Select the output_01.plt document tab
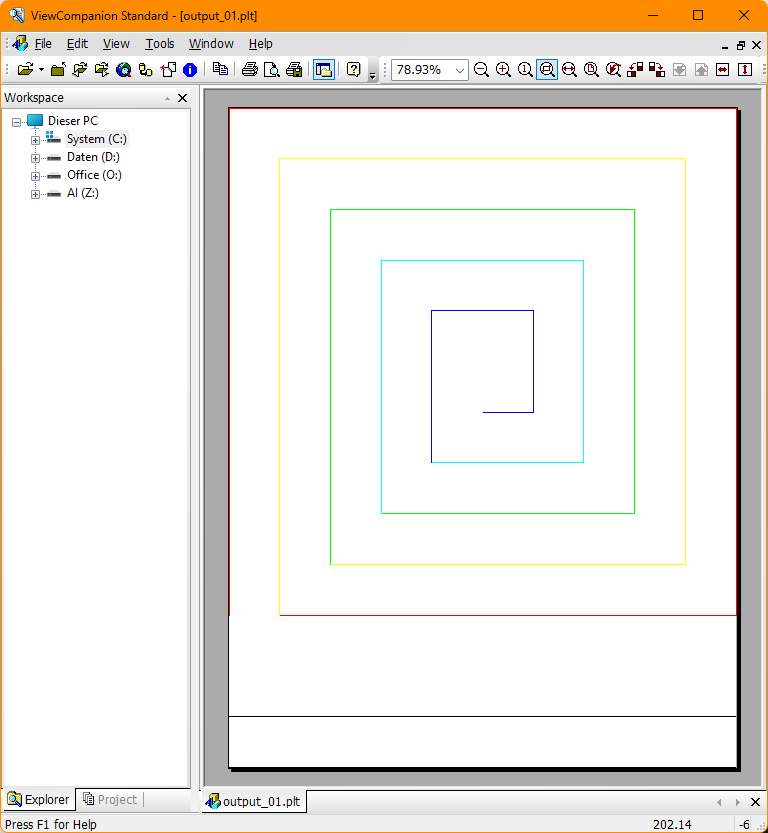 tap(254, 801)
